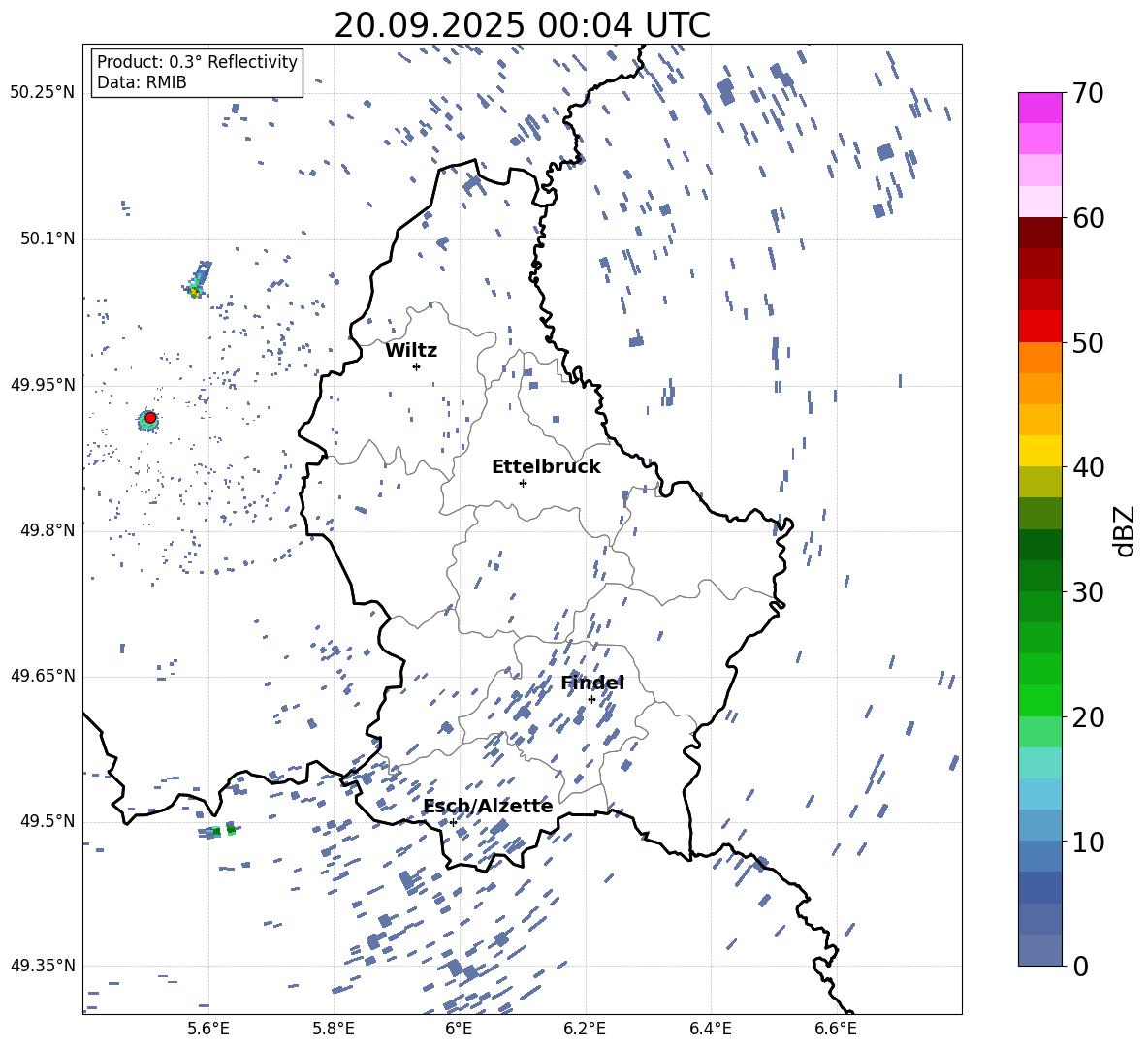
Task: Click the Findel station cross marker
Action: 591,700
